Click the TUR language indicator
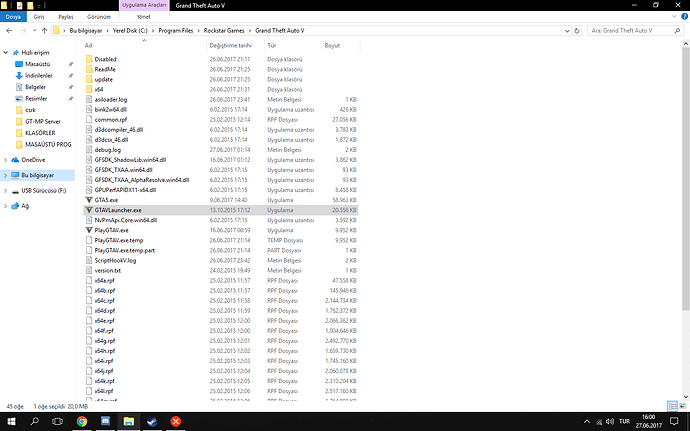Screen dimensions: 690x431 (x=624, y=422)
